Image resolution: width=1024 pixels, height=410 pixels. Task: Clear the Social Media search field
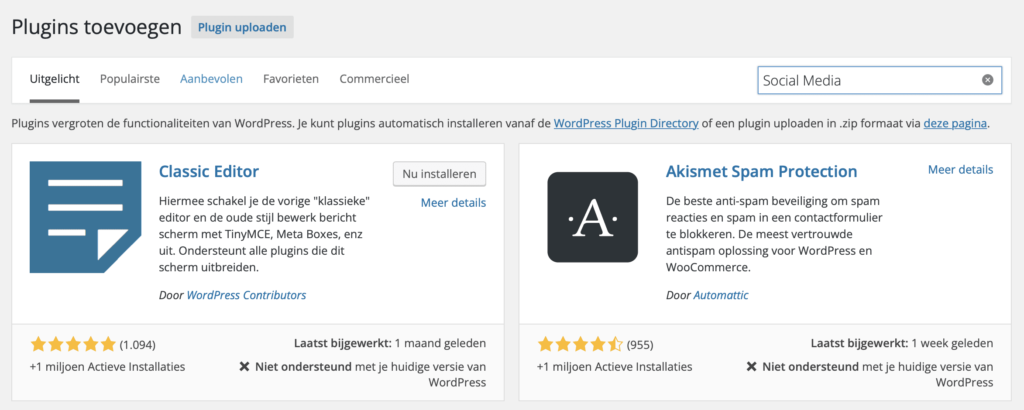987,80
